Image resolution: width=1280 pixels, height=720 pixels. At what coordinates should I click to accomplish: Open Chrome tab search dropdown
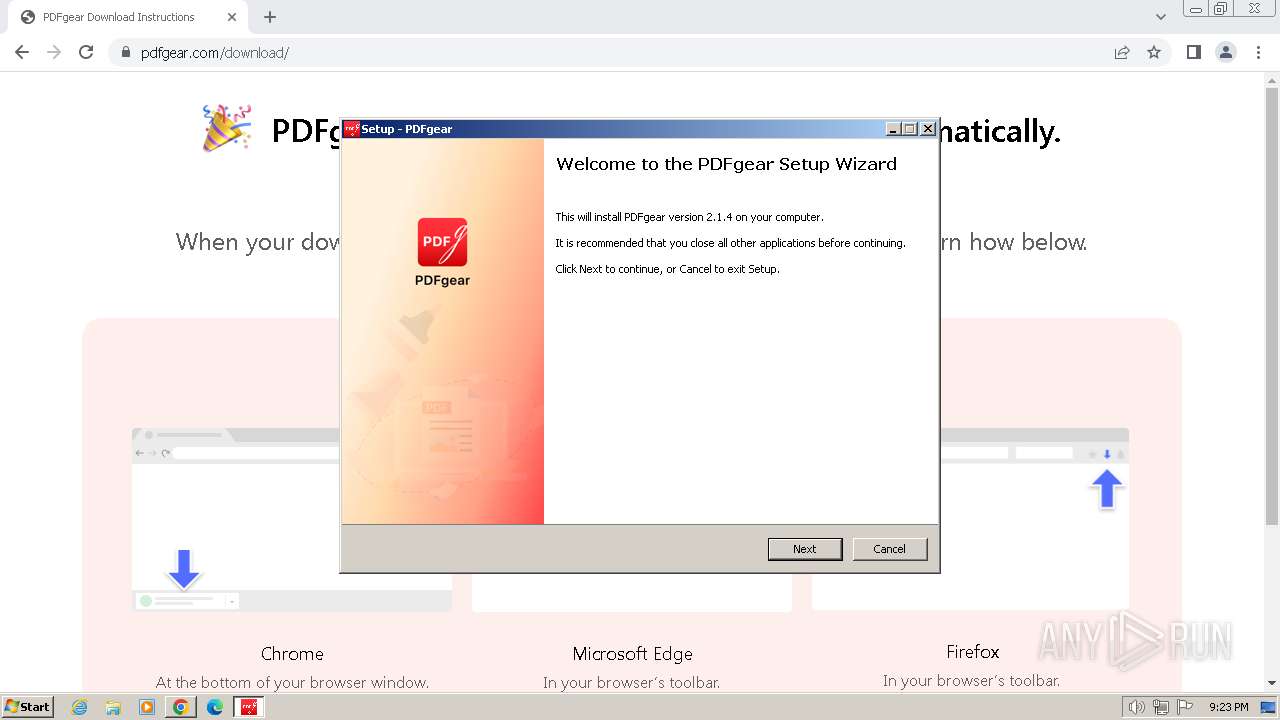click(1161, 17)
